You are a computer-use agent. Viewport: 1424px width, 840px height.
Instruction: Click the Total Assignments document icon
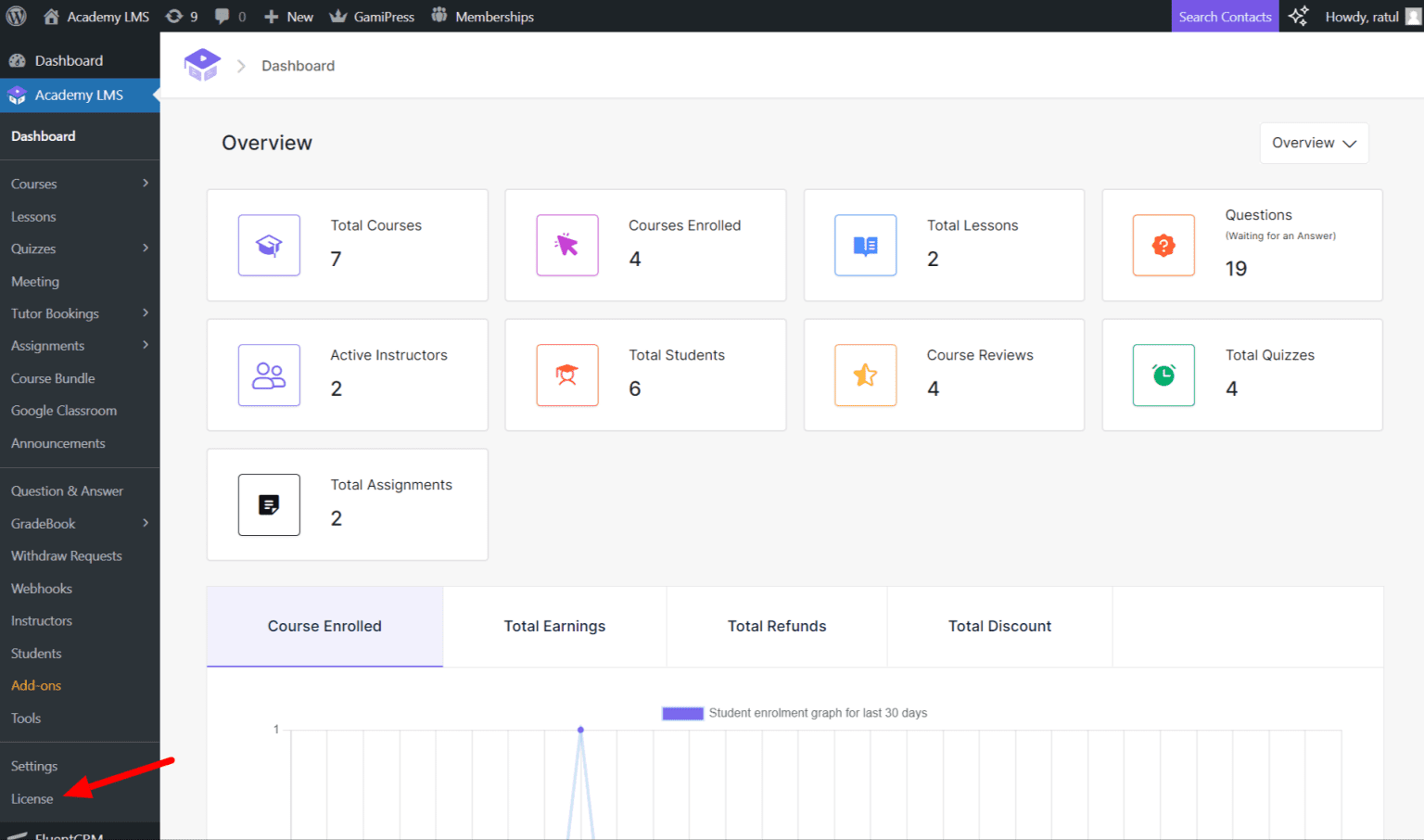269,505
